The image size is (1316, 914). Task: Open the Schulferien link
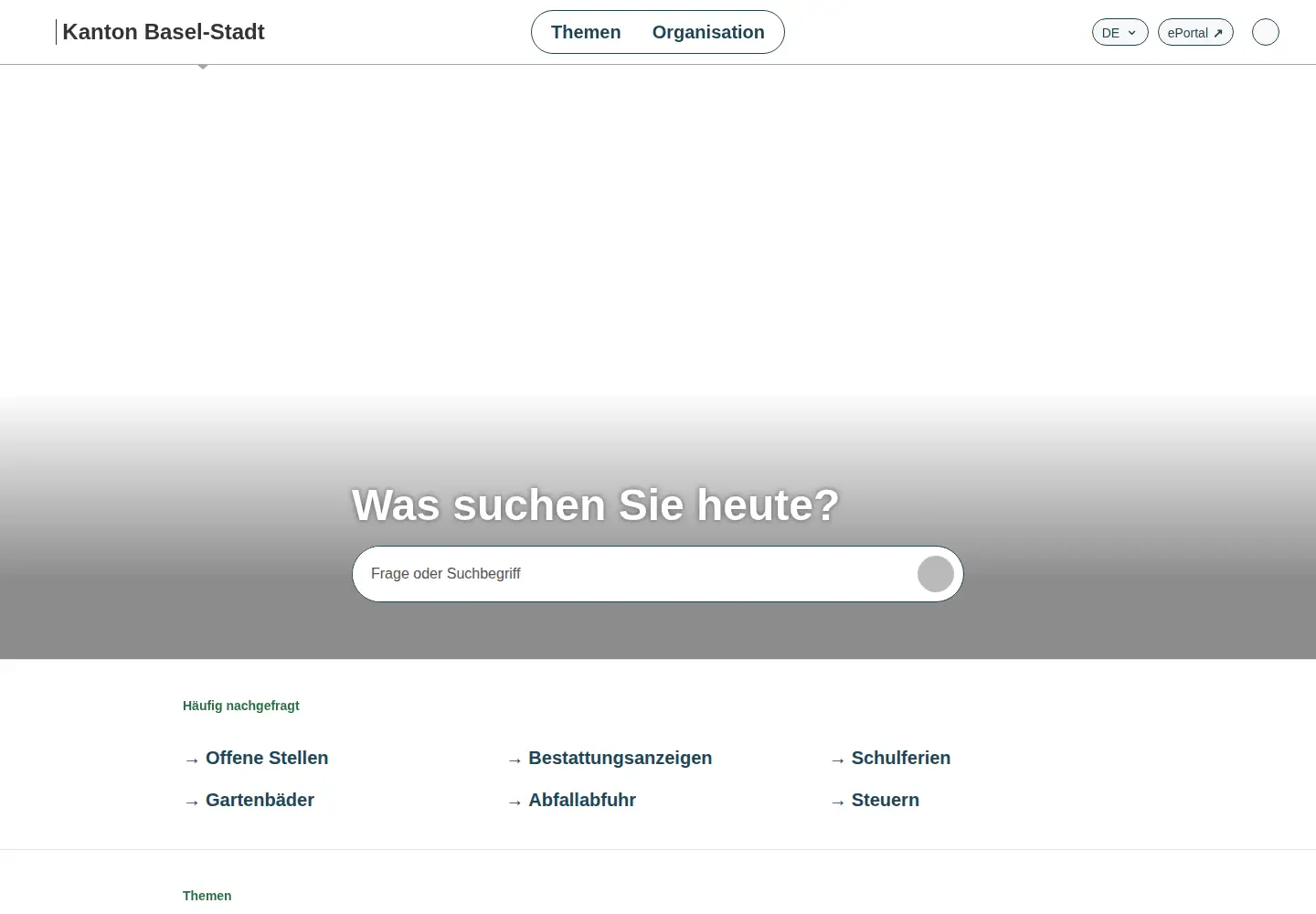890,758
